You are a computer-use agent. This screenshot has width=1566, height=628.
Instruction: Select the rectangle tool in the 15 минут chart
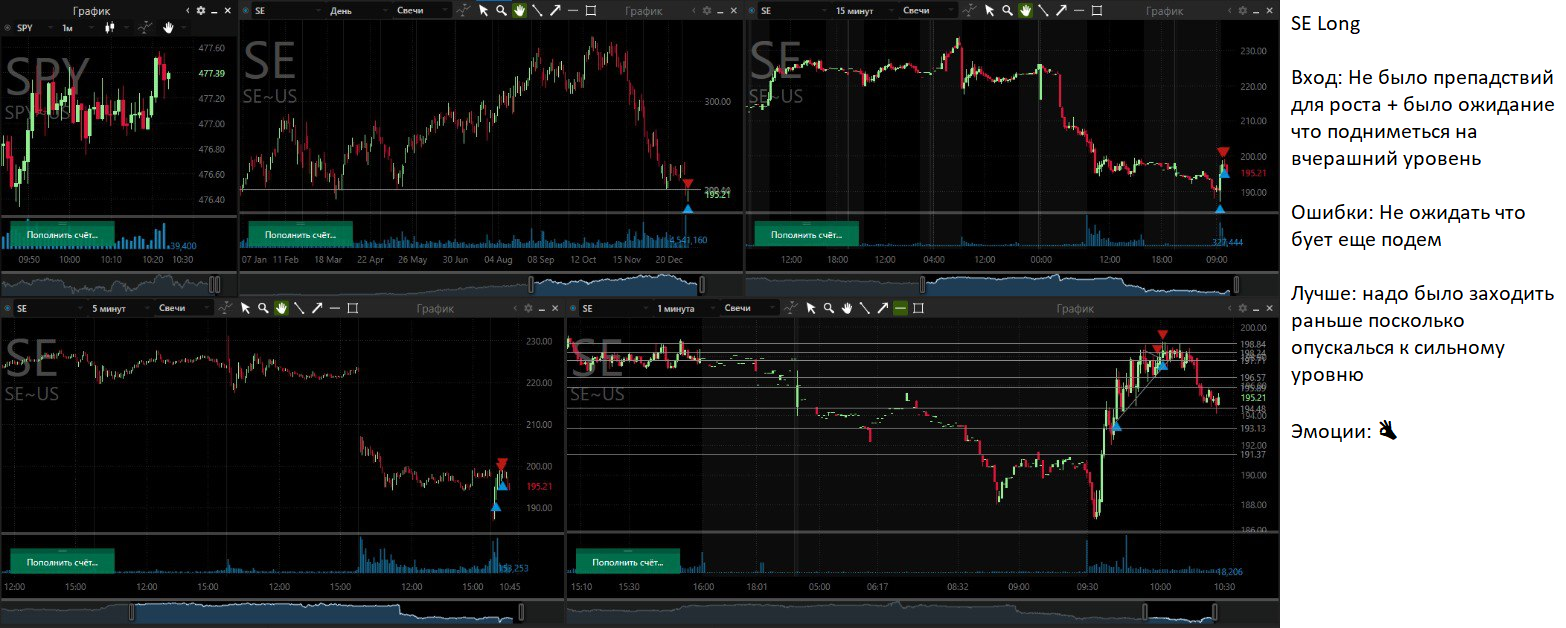(1097, 11)
